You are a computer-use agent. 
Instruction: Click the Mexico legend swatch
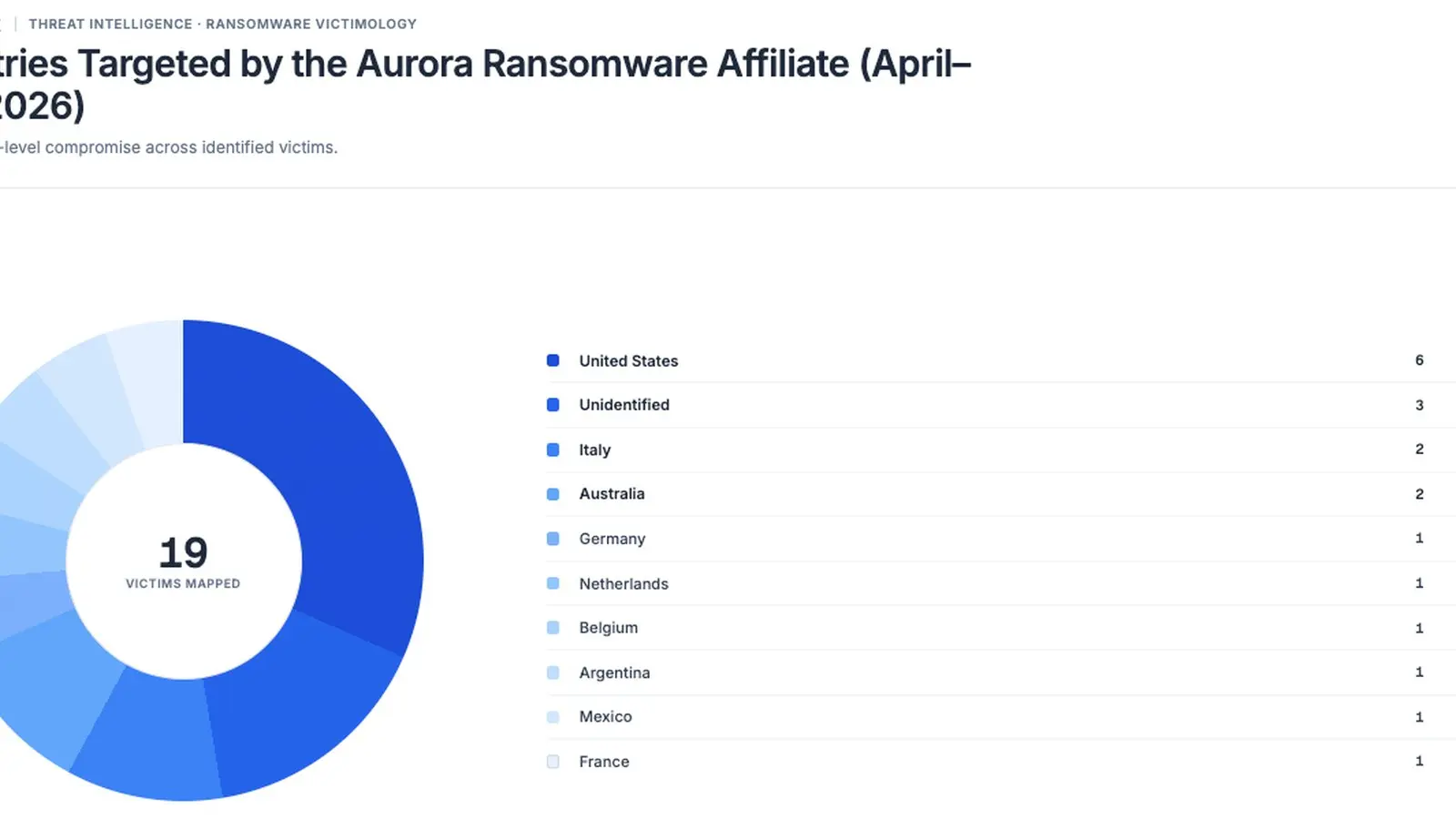552,717
